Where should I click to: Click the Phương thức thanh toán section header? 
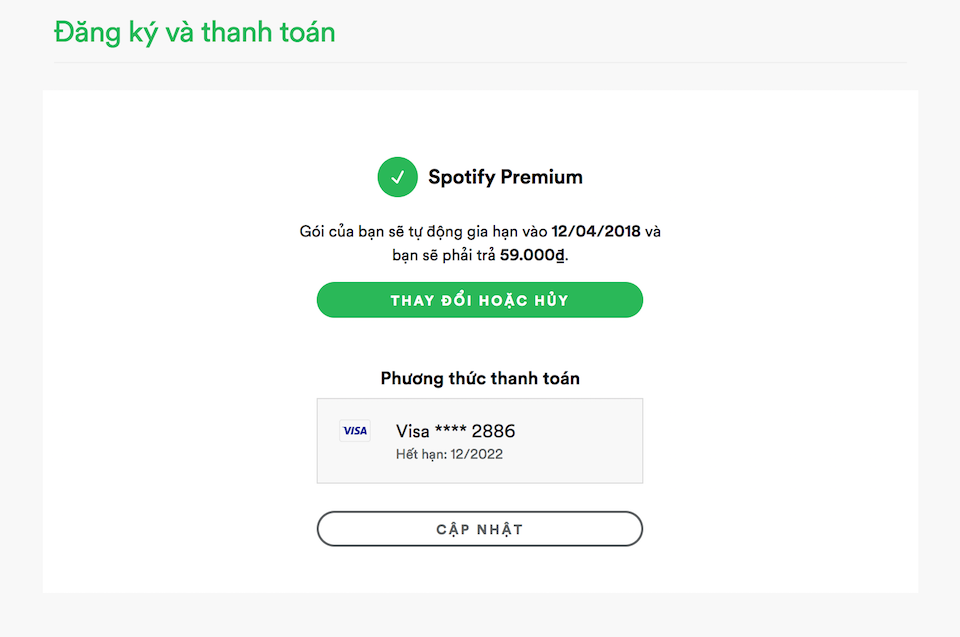479,378
